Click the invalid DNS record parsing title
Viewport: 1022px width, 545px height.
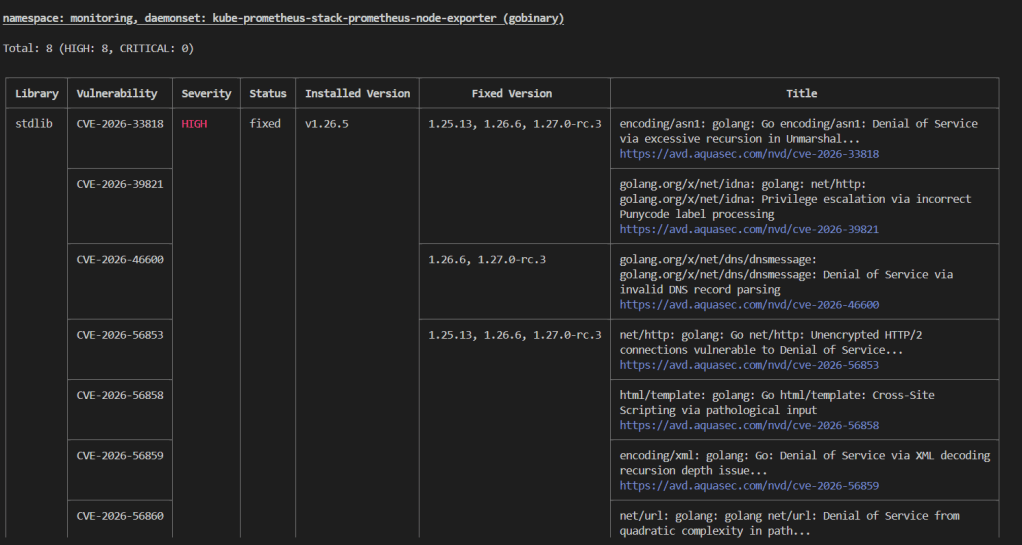[786, 274]
